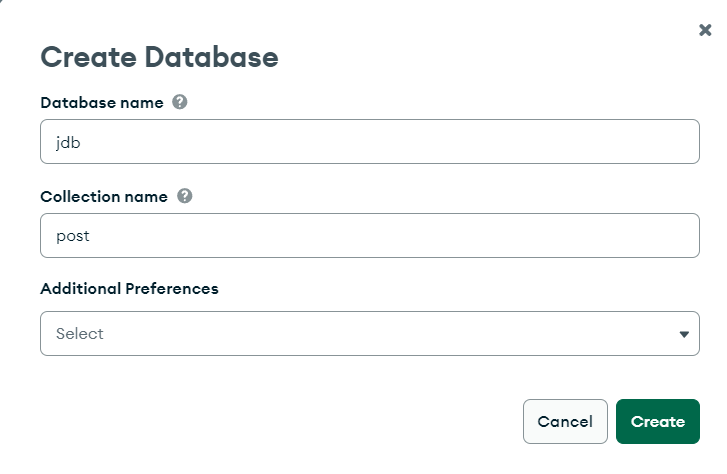Open help tooltip beside Database name
727x474 pixels.
tap(180, 102)
